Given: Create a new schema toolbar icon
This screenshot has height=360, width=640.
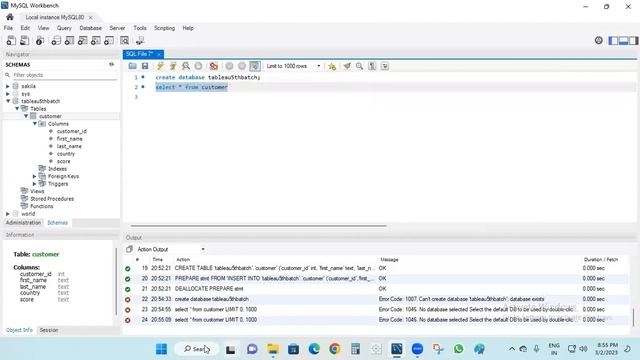Looking at the screenshot, I should pos(56,40).
